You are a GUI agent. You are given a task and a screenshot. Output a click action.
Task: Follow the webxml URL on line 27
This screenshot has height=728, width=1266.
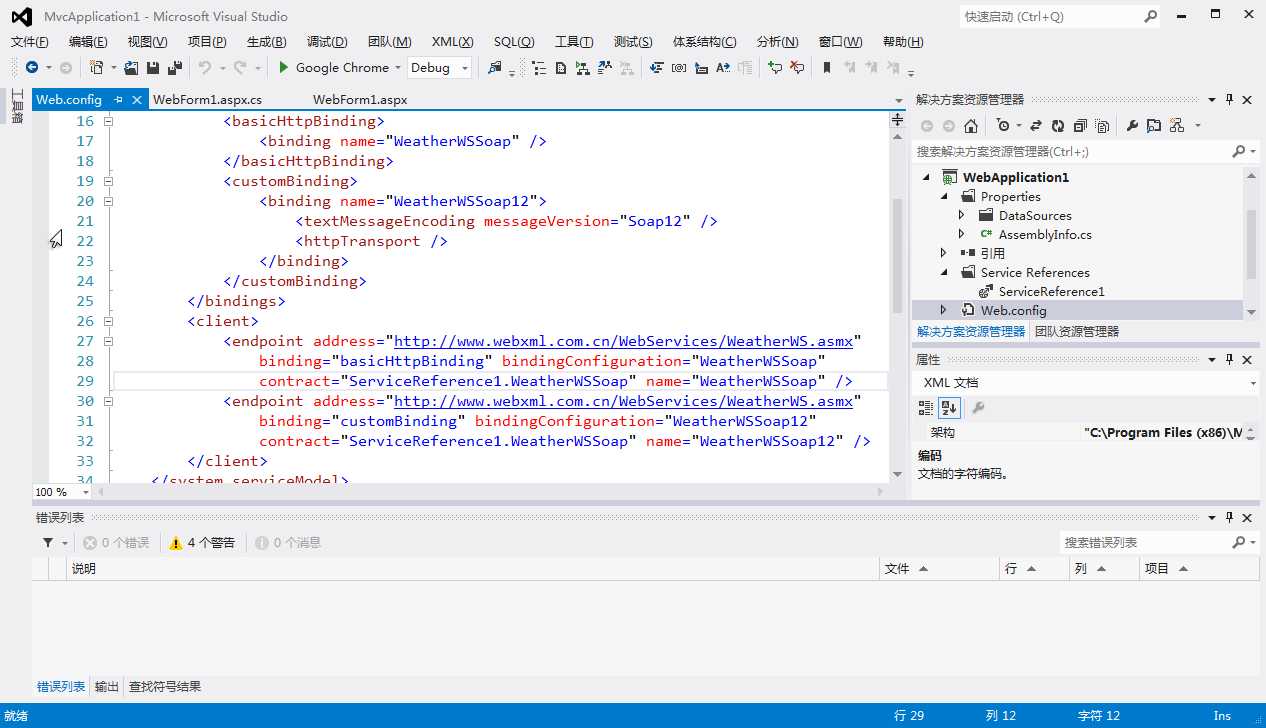[623, 341]
